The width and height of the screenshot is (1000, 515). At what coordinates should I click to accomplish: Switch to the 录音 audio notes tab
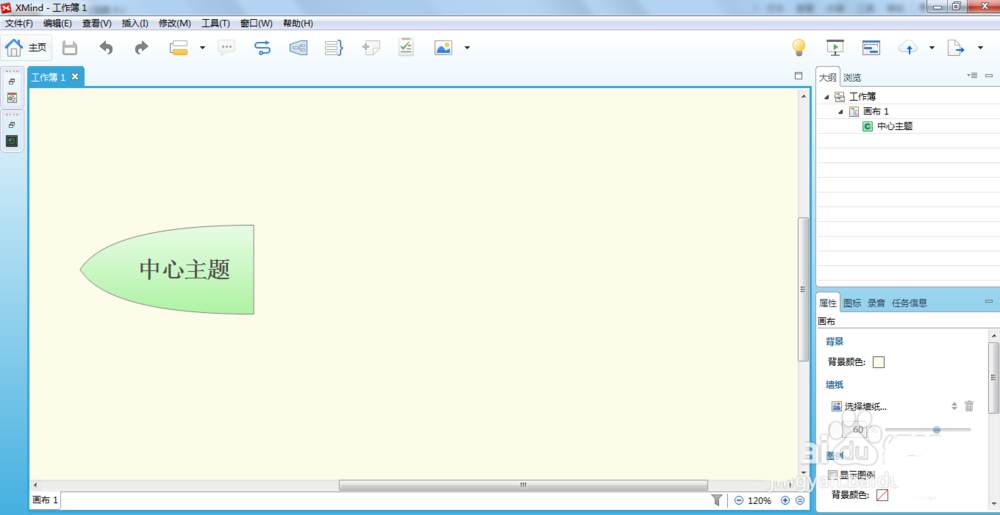(x=876, y=303)
